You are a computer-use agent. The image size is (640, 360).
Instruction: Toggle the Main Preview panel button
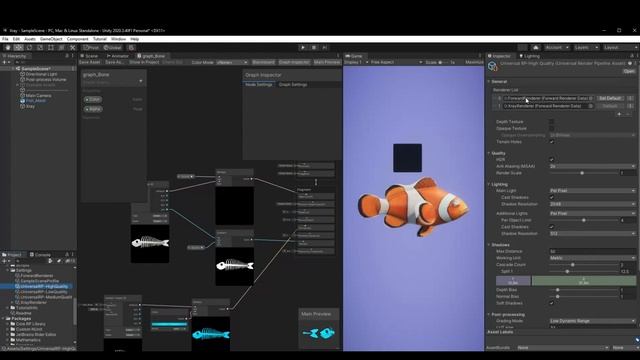pyautogui.click(x=327, y=62)
